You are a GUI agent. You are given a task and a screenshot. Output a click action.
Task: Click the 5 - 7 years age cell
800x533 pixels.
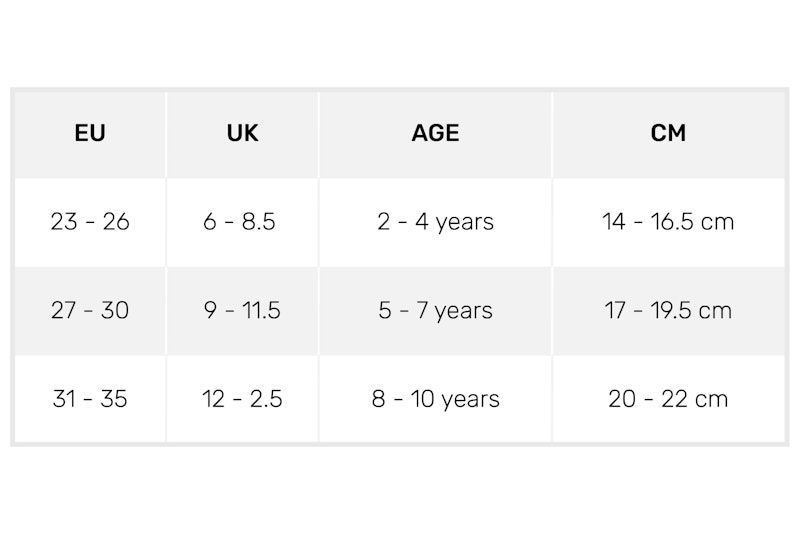435,311
